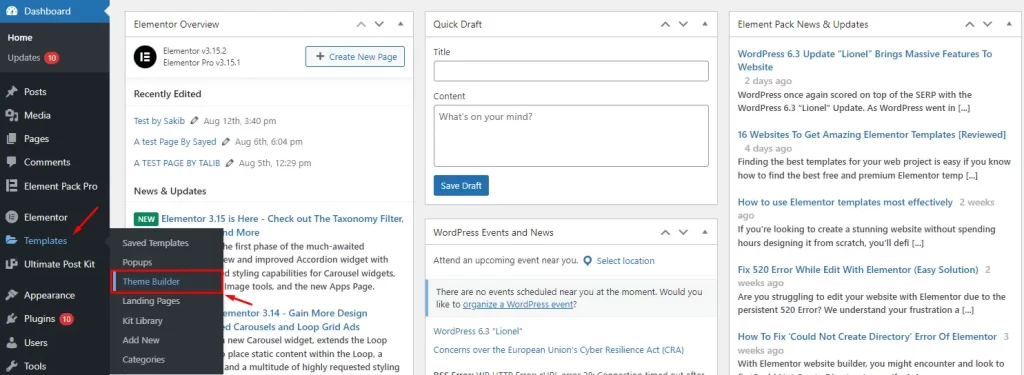Open organize a WordPress event link
Image resolution: width=1024 pixels, height=375 pixels.
(x=517, y=304)
